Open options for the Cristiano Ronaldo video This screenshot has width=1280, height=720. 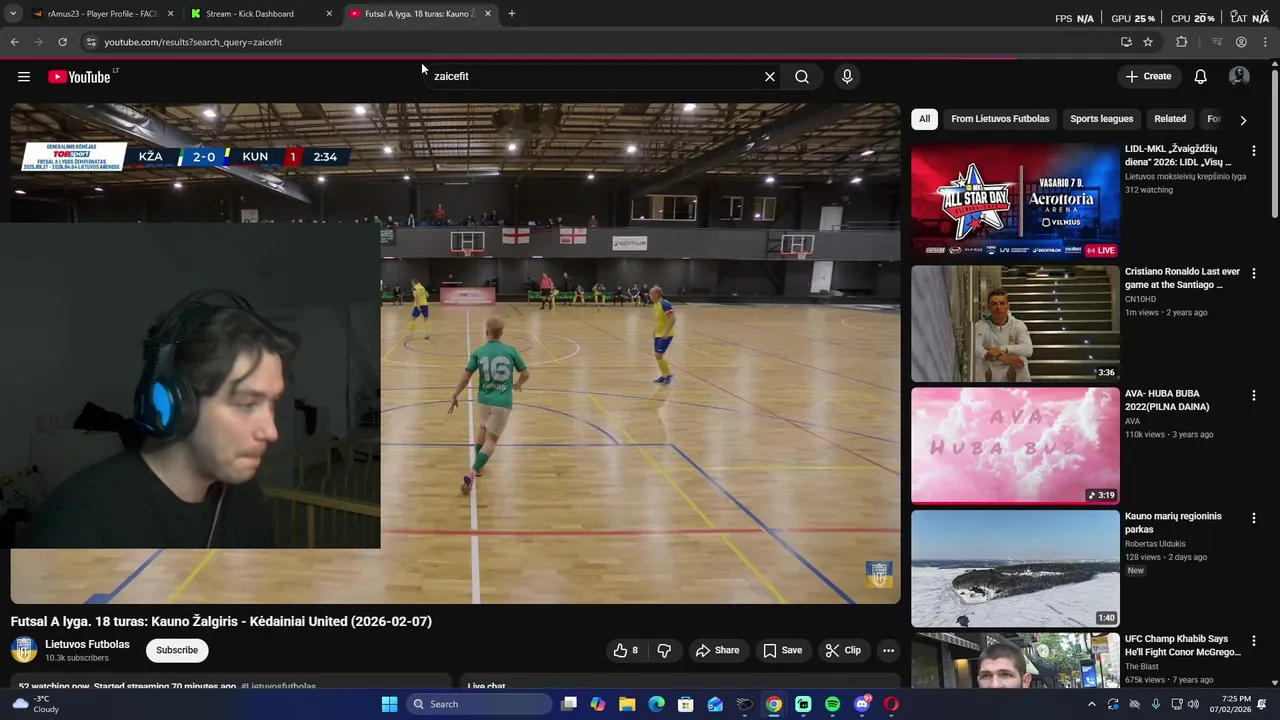(1254, 273)
